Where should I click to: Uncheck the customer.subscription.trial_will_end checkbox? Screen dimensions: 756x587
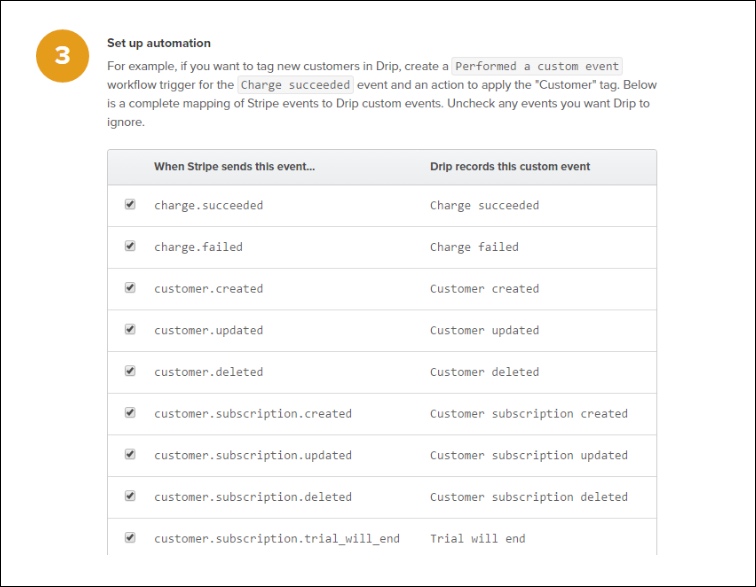tap(130, 538)
